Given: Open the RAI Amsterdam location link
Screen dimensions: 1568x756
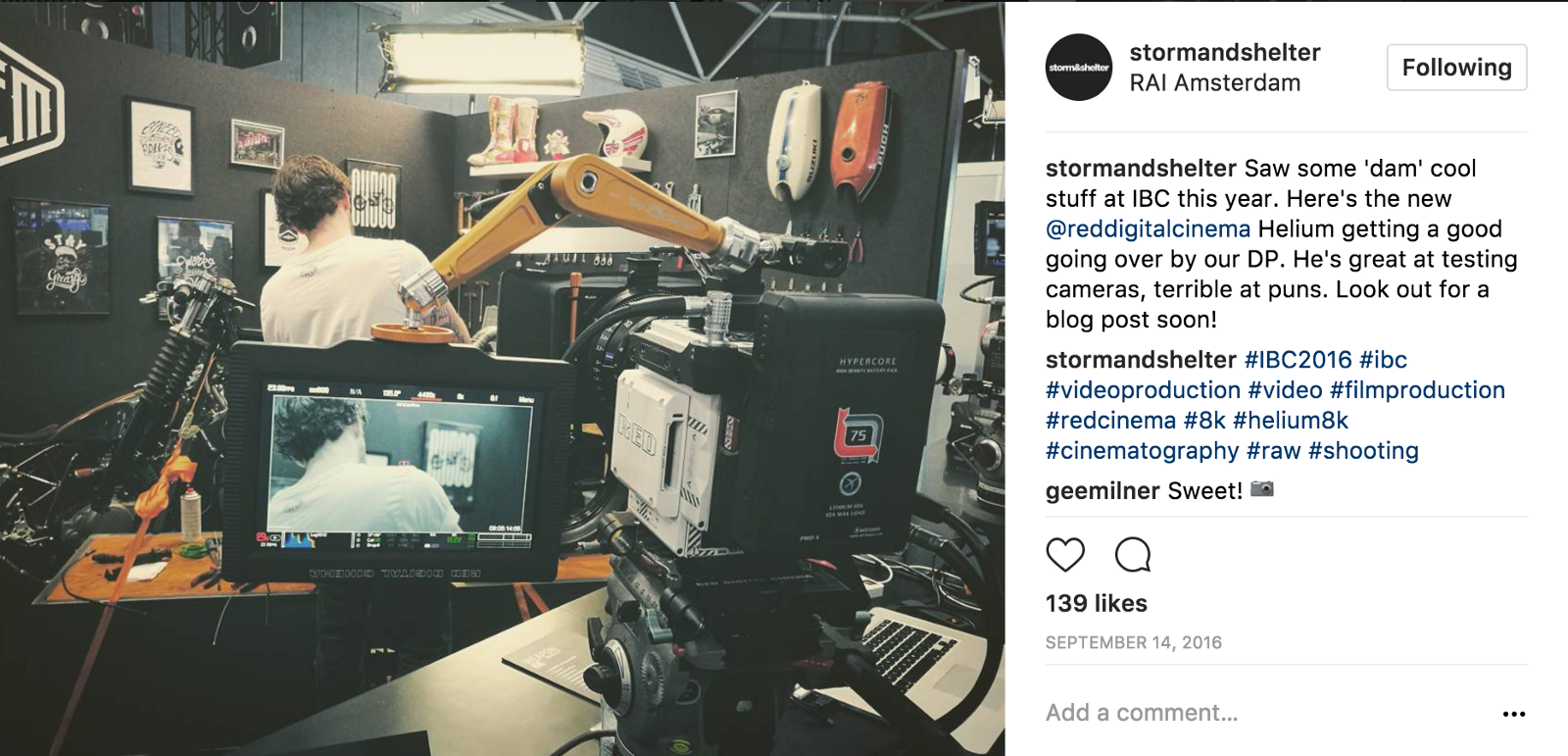Looking at the screenshot, I should click(x=1215, y=83).
